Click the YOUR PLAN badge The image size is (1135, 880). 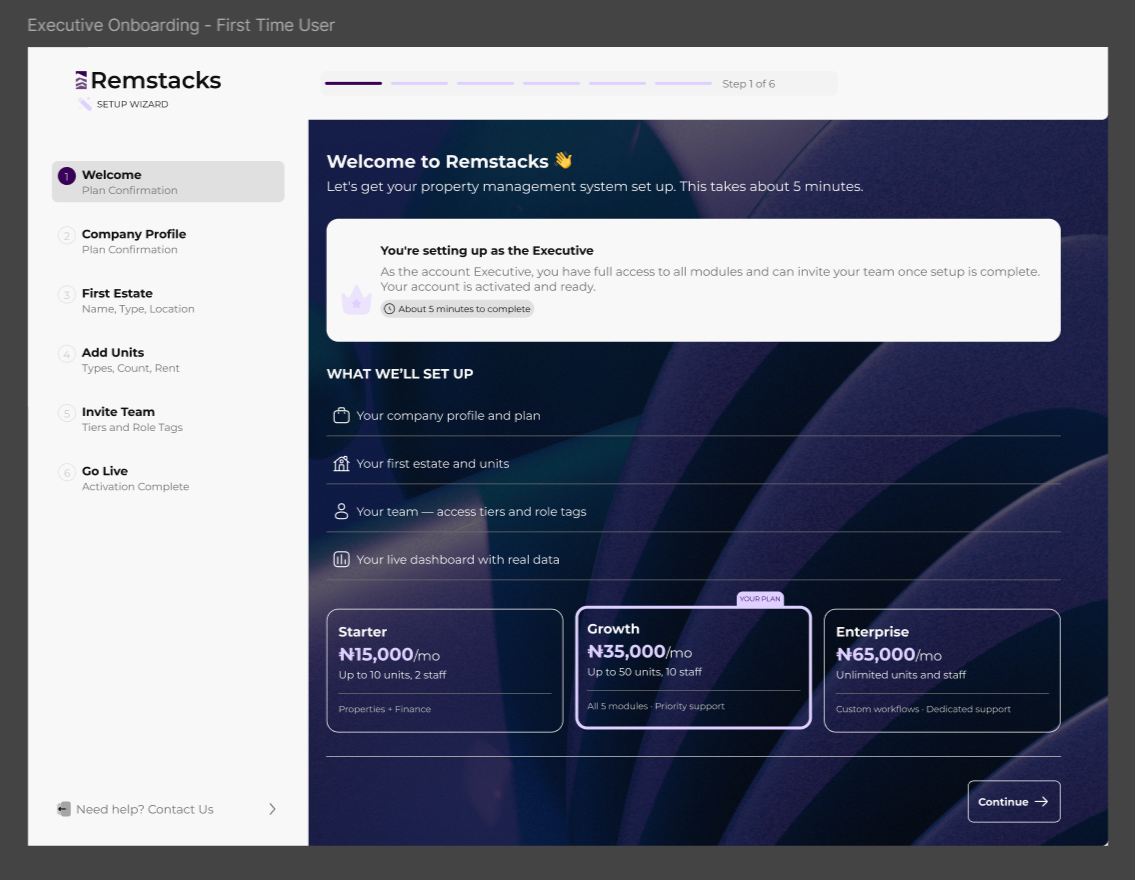(x=760, y=598)
